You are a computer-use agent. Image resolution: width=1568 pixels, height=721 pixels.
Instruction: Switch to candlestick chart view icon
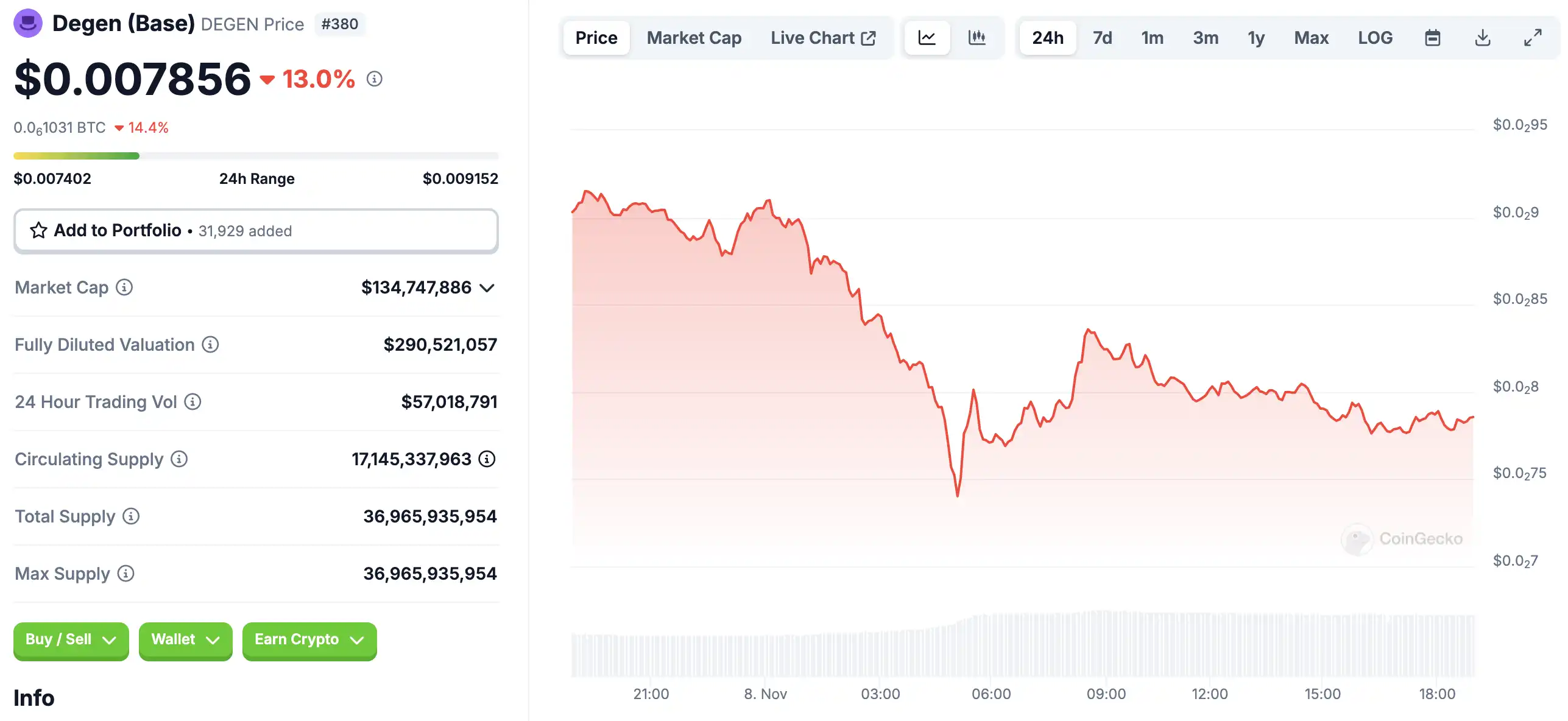[x=976, y=38]
